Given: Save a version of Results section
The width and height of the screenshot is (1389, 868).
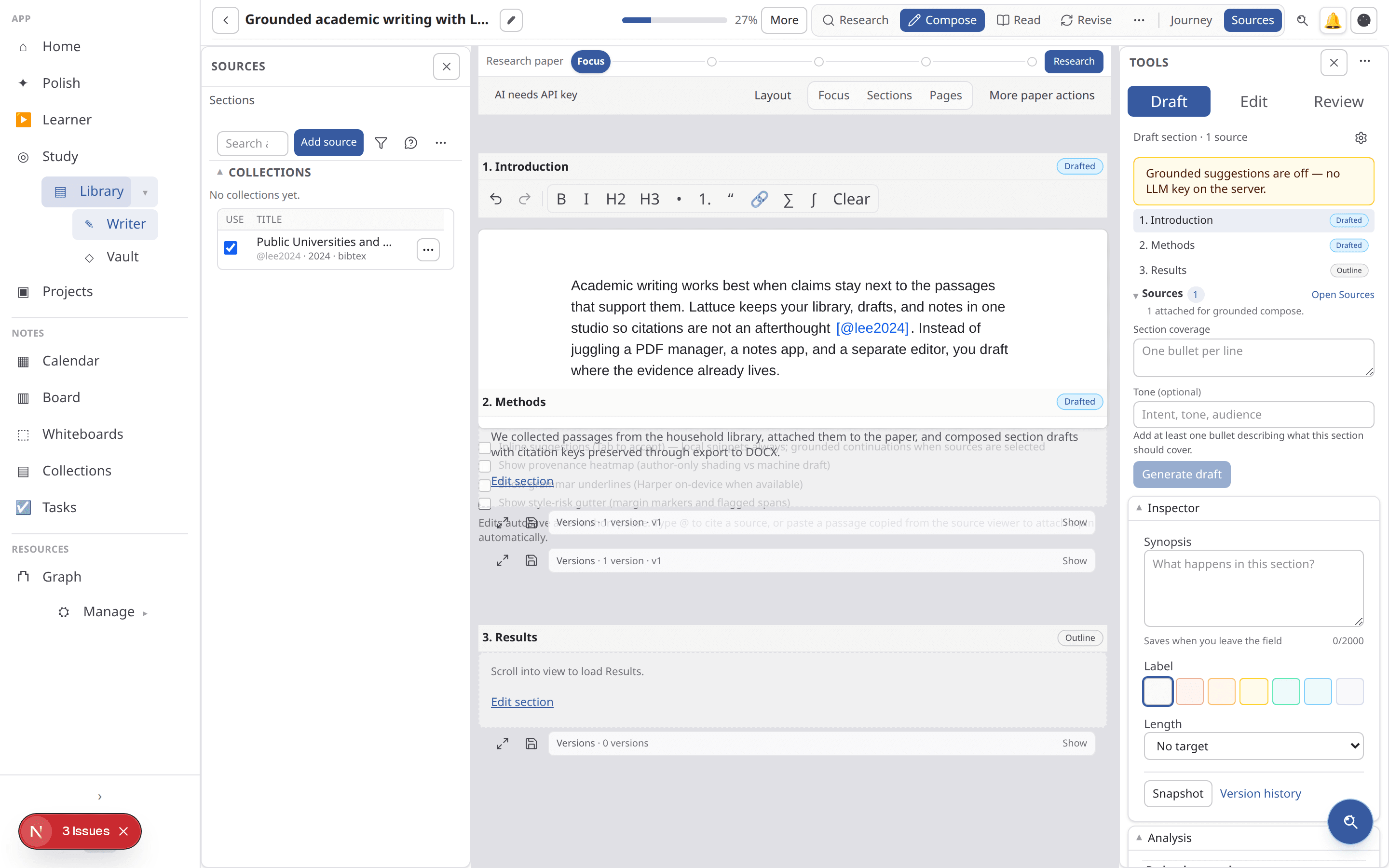Looking at the screenshot, I should [531, 744].
